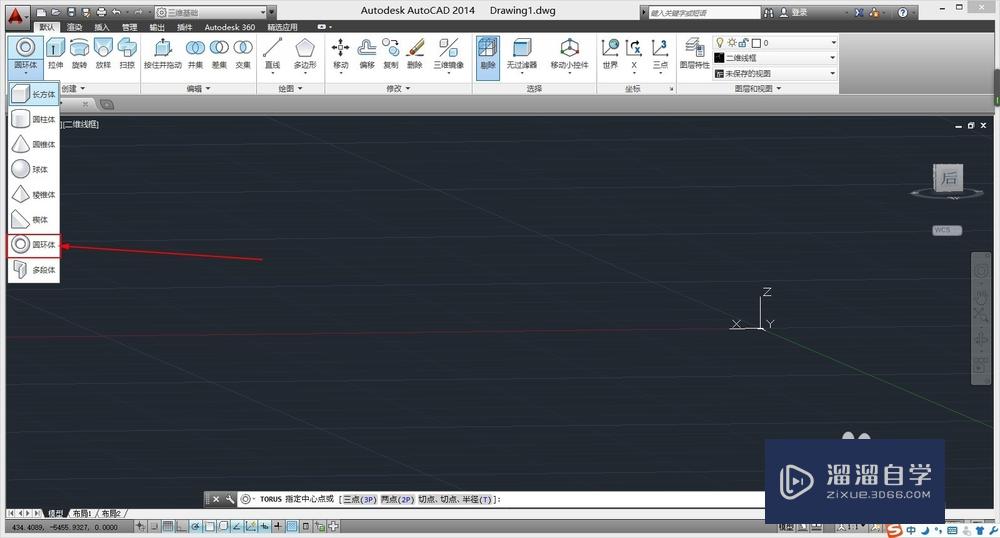Open the 二维线框 visual style dropdown
The image size is (1000, 538).
point(833,58)
